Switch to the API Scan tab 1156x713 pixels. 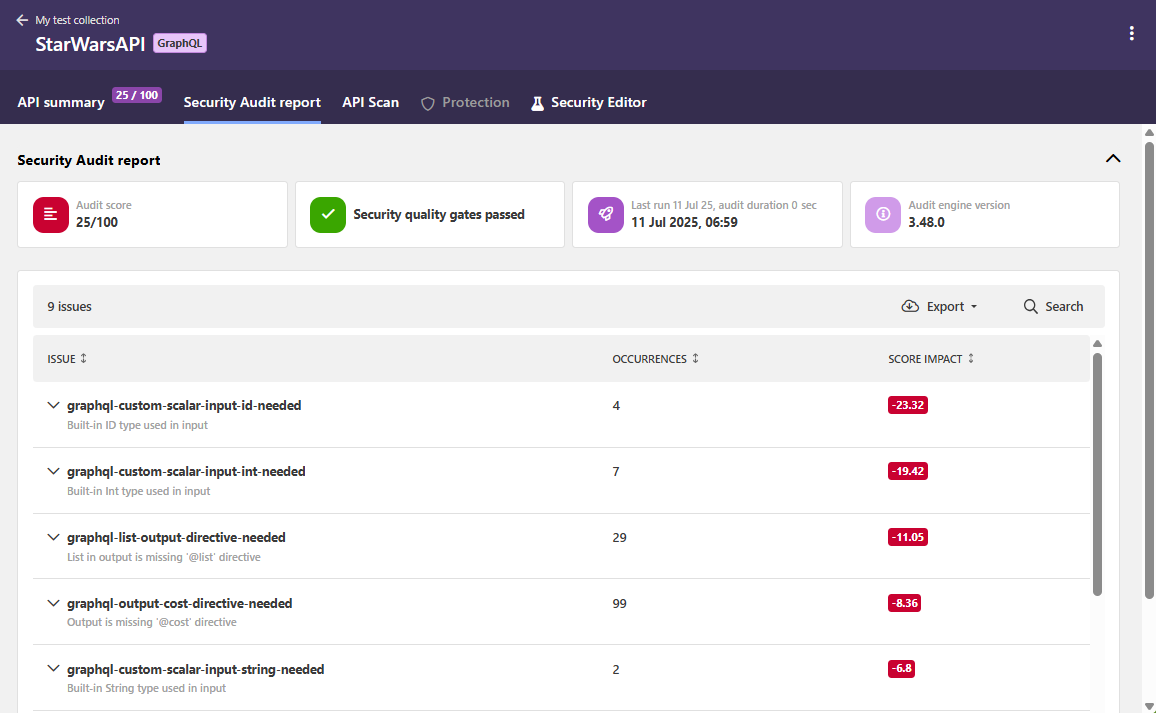click(370, 102)
